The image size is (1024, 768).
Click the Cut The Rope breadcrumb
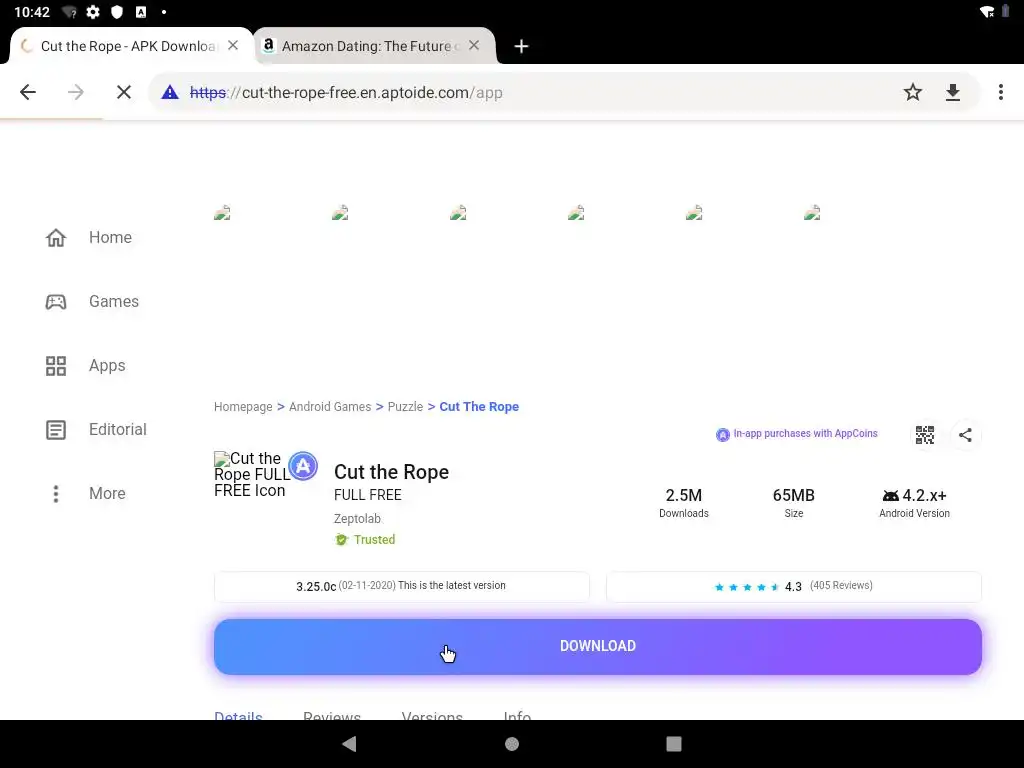[479, 406]
